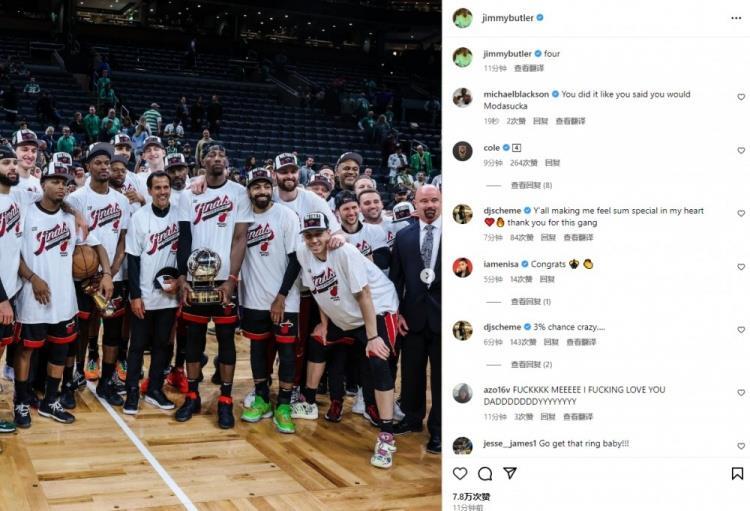
Task: Open the three-dot more options menu
Action: coord(736,18)
